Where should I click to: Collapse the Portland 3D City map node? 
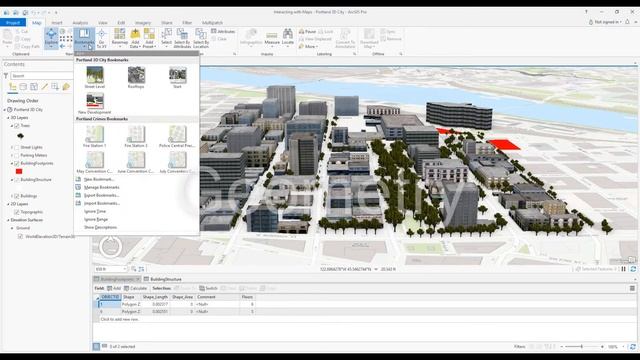click(x=5, y=110)
